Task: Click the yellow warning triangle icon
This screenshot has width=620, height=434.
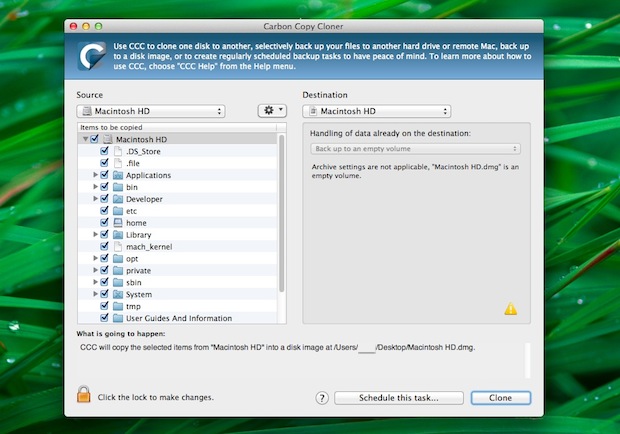Action: point(510,308)
